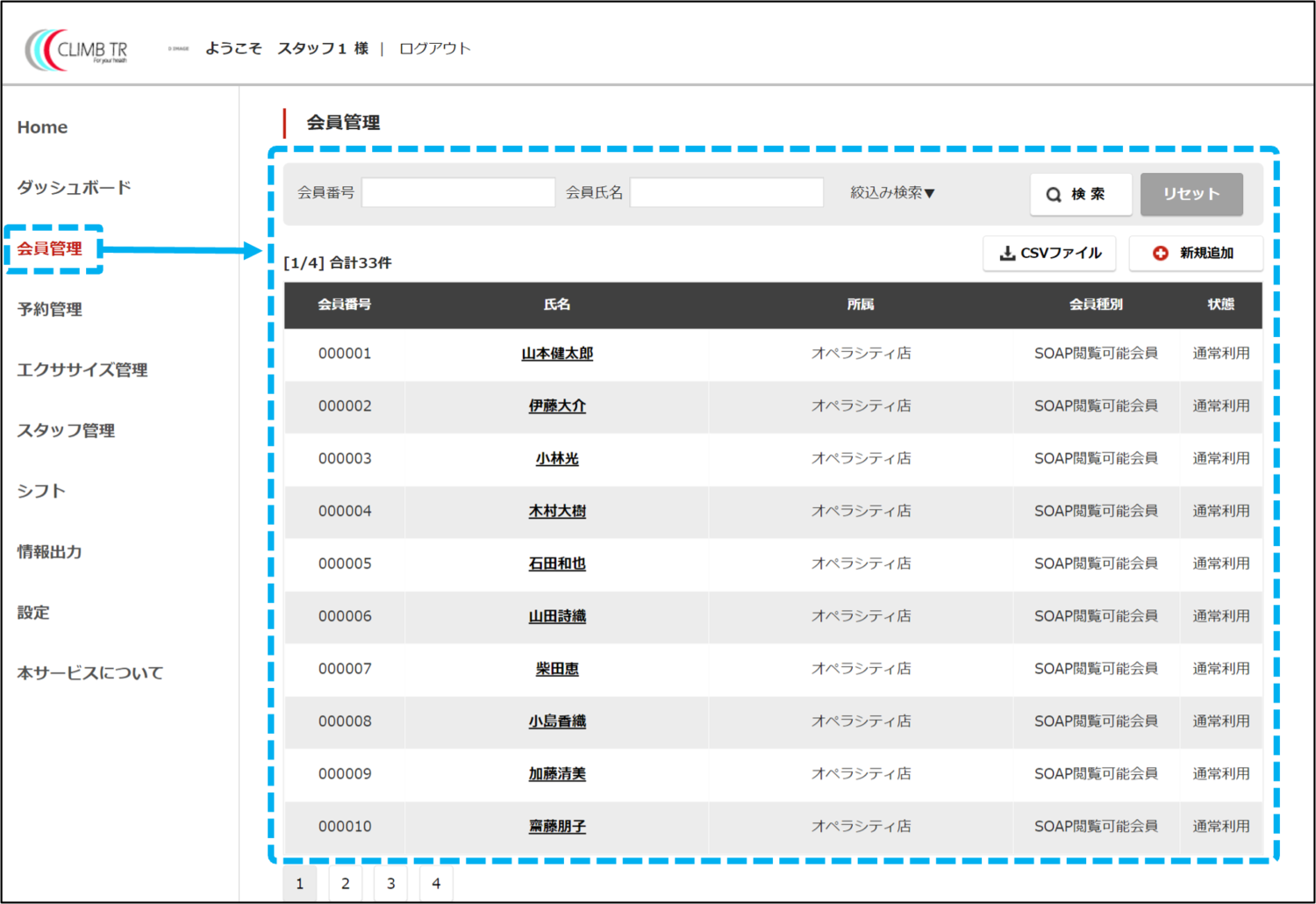The width and height of the screenshot is (1316, 904).
Task: Open ダッシュボード from the sidebar
Action: pyautogui.click(x=74, y=188)
